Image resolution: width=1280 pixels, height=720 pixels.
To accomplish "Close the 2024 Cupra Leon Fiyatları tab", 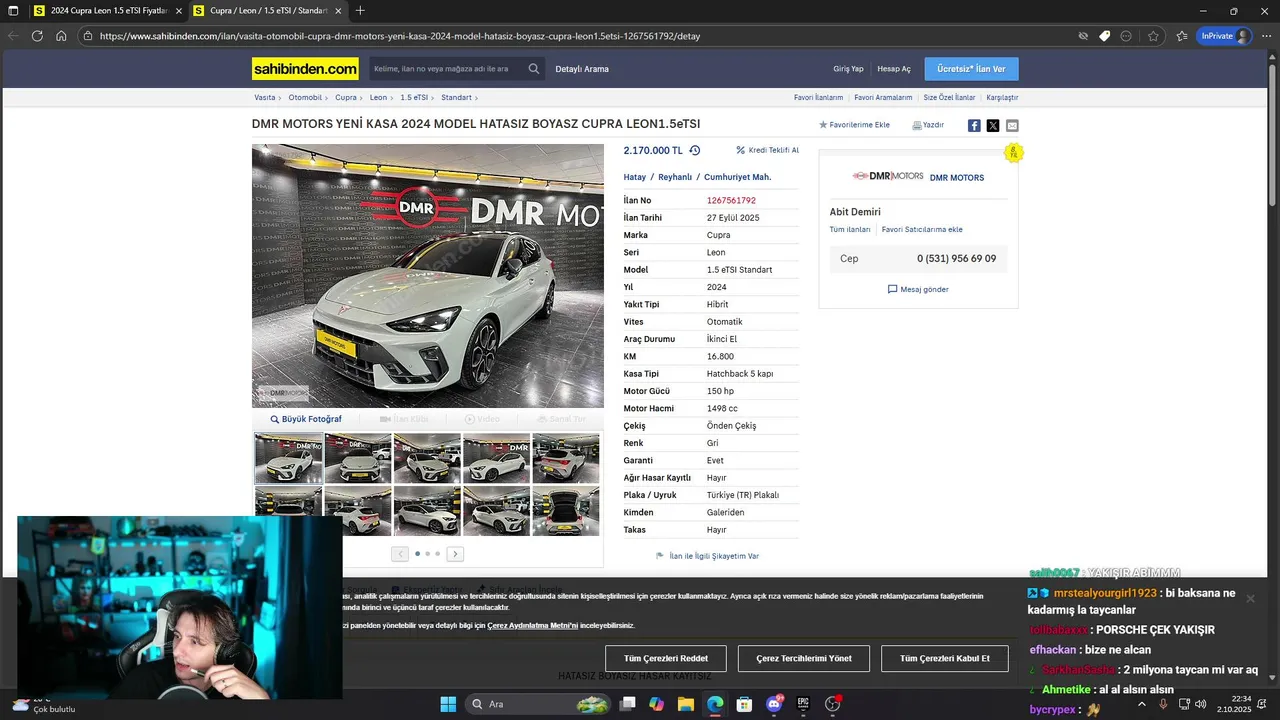I will click(x=178, y=11).
